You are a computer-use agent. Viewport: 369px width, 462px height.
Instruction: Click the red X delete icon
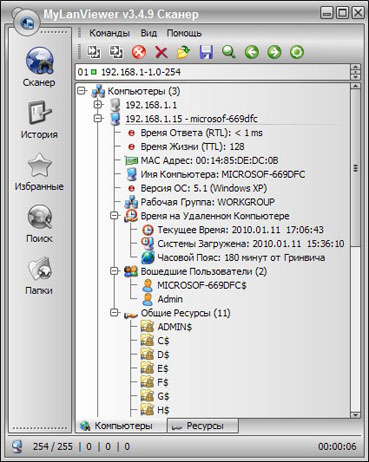[161, 52]
